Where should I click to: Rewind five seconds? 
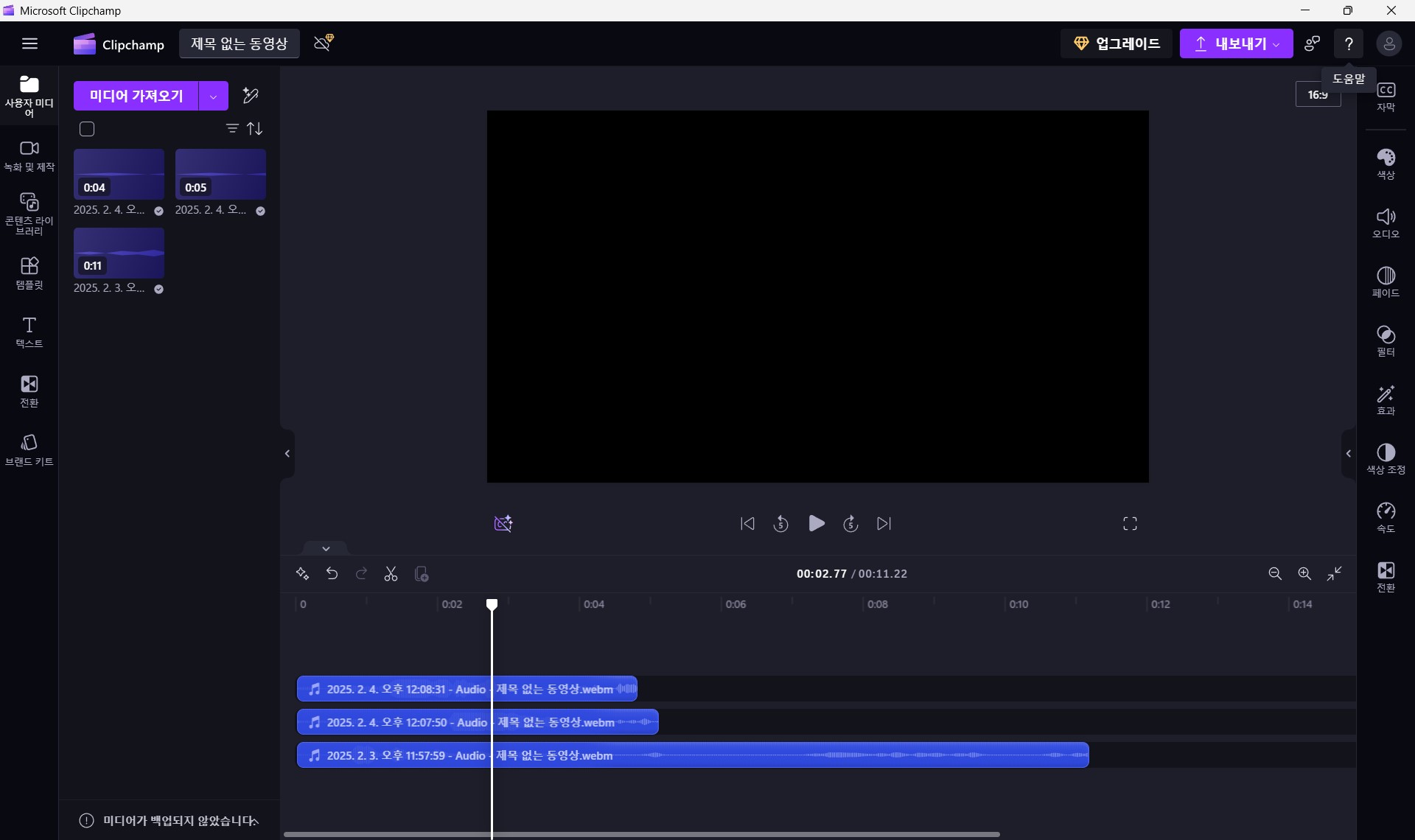click(x=781, y=524)
